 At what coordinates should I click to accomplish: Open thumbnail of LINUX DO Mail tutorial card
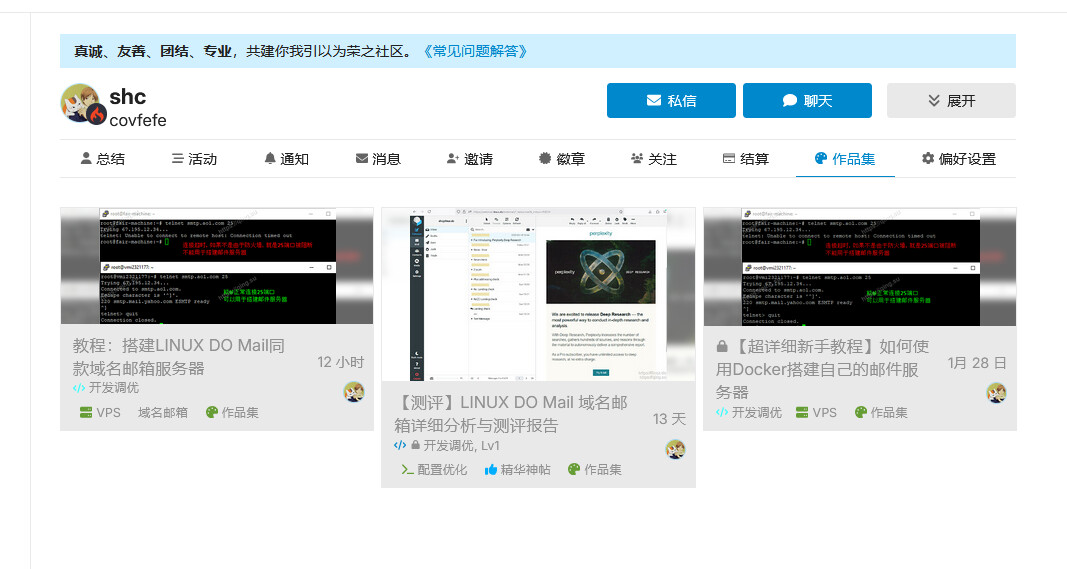tap(217, 265)
